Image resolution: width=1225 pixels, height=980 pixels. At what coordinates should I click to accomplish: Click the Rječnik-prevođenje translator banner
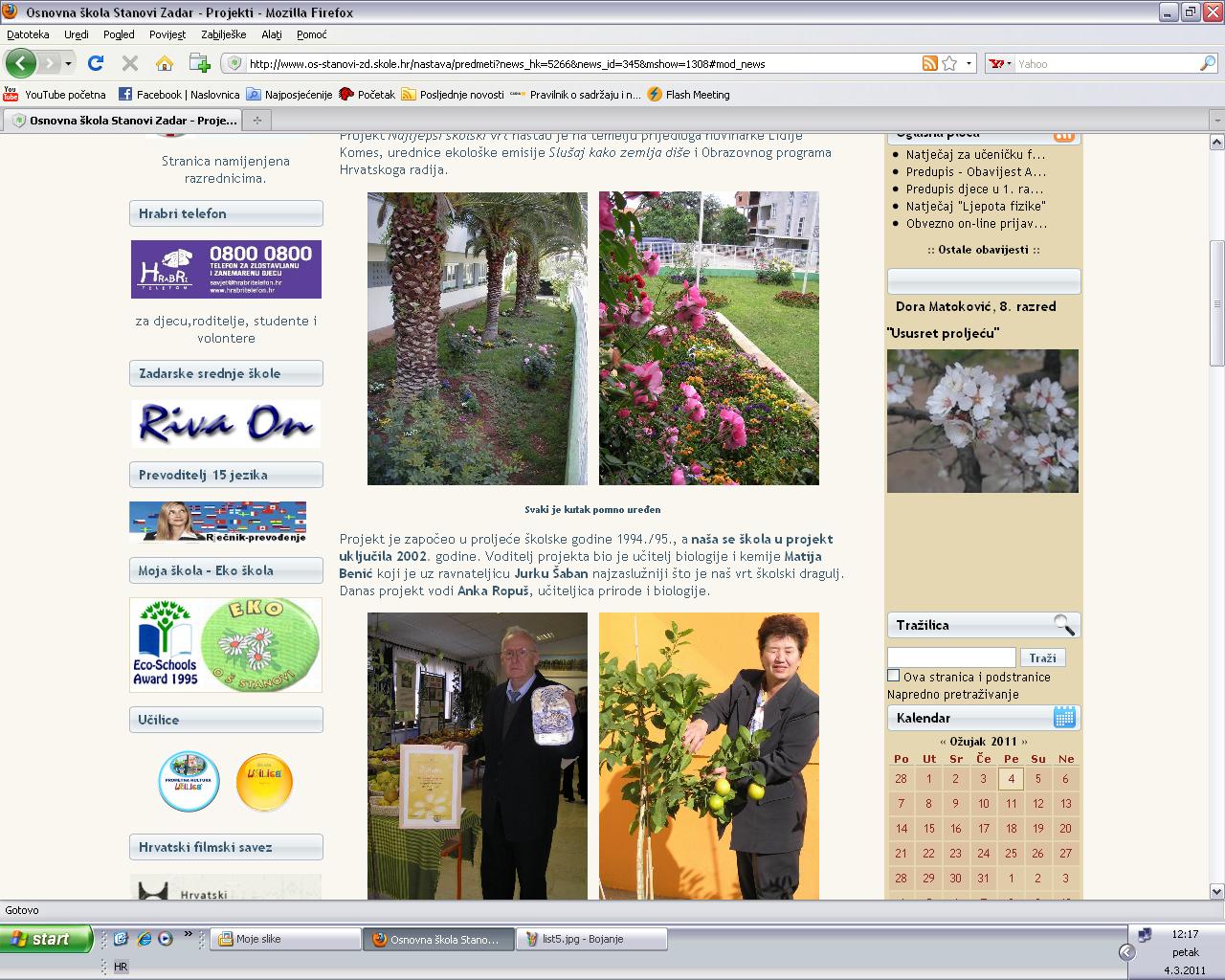click(x=218, y=522)
